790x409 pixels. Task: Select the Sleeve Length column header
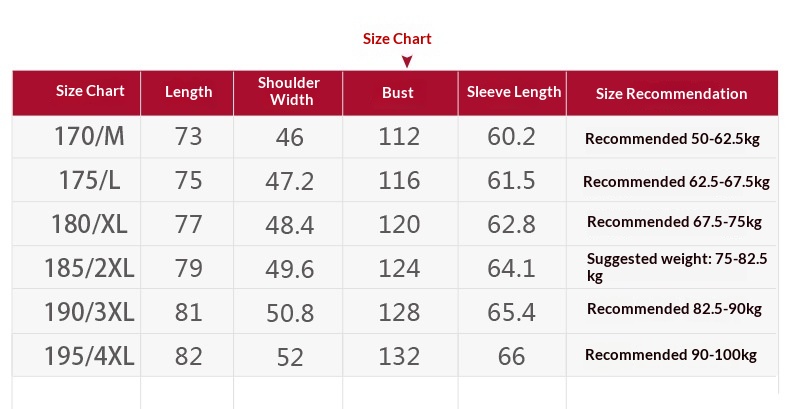point(514,92)
